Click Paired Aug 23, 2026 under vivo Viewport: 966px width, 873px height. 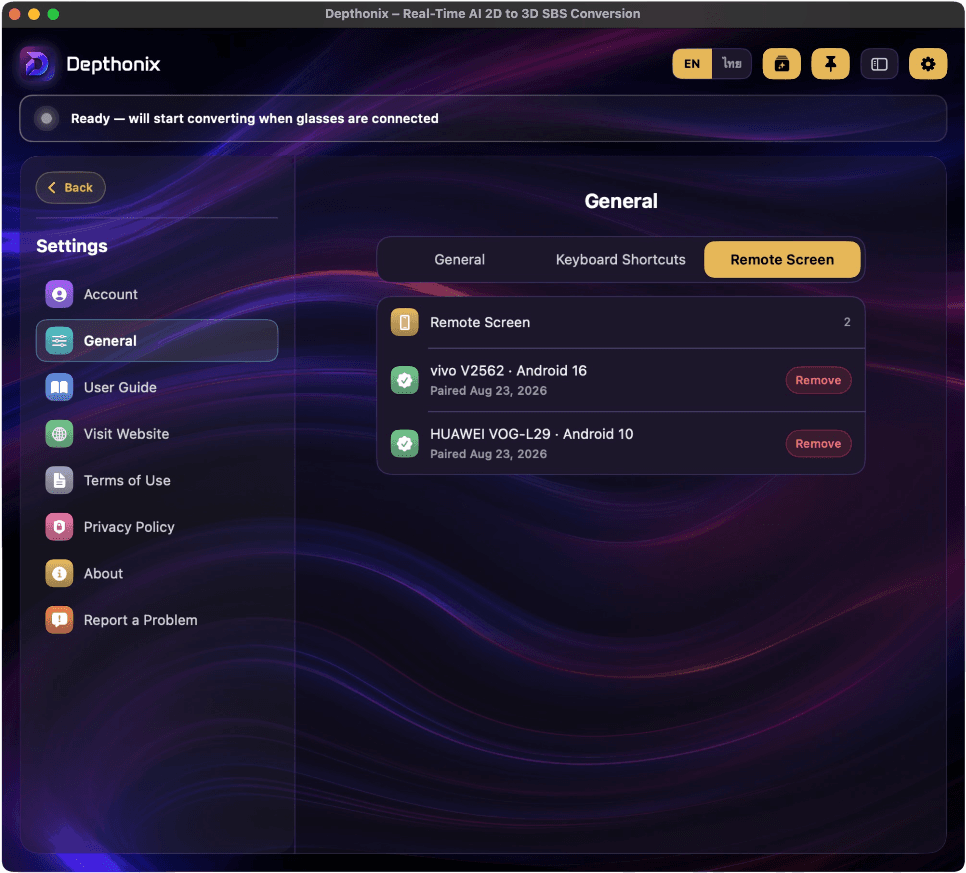tap(489, 391)
